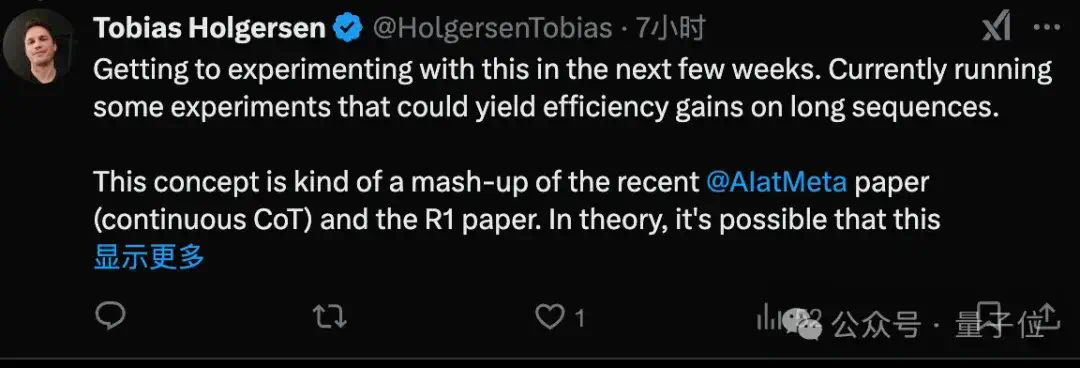1080x368 pixels.
Task: Click the WeChat logo watermark
Action: (x=802, y=324)
